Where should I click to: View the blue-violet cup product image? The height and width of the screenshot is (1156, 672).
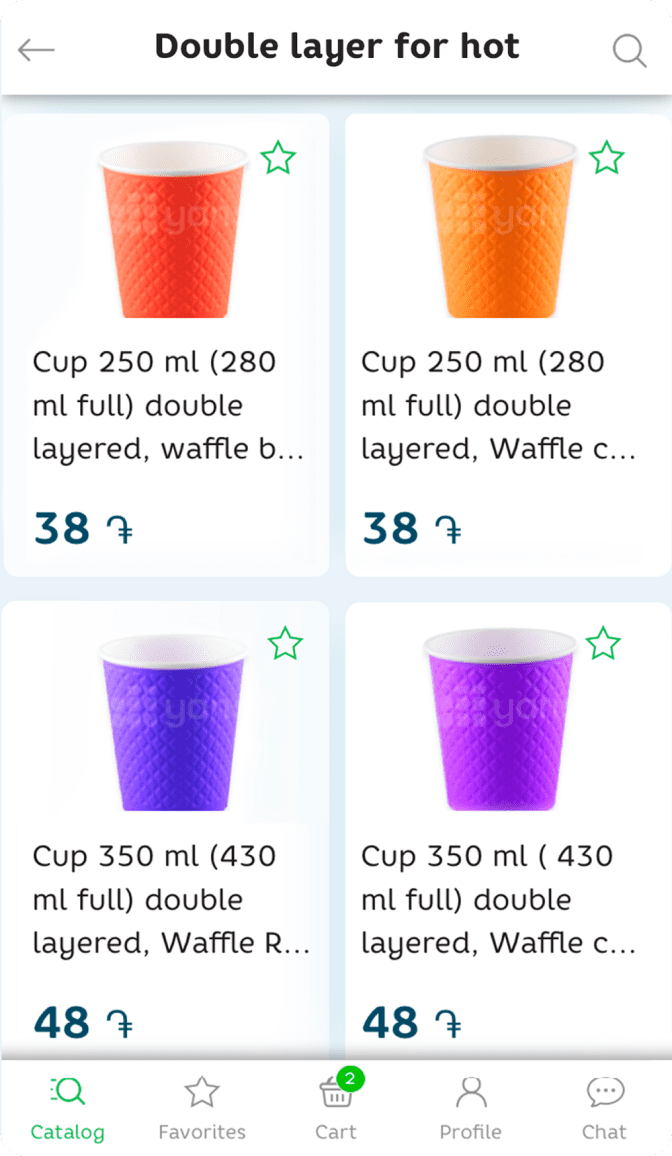click(173, 722)
